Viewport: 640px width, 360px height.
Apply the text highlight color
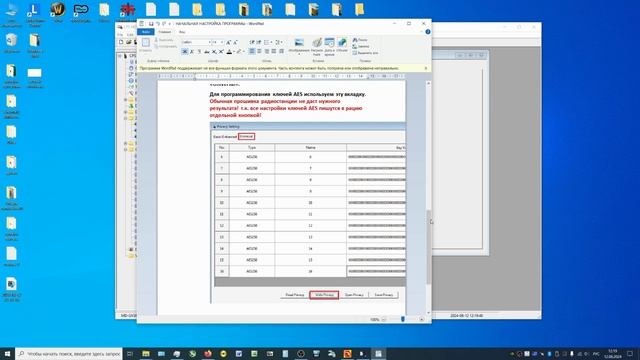click(239, 51)
